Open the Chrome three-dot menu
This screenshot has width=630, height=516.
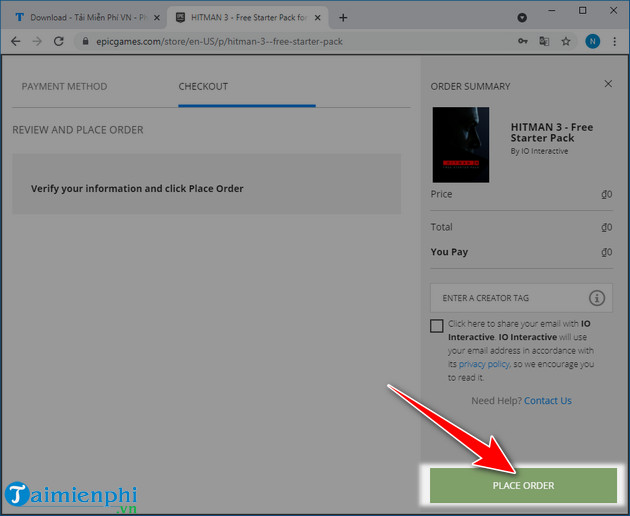coord(615,41)
